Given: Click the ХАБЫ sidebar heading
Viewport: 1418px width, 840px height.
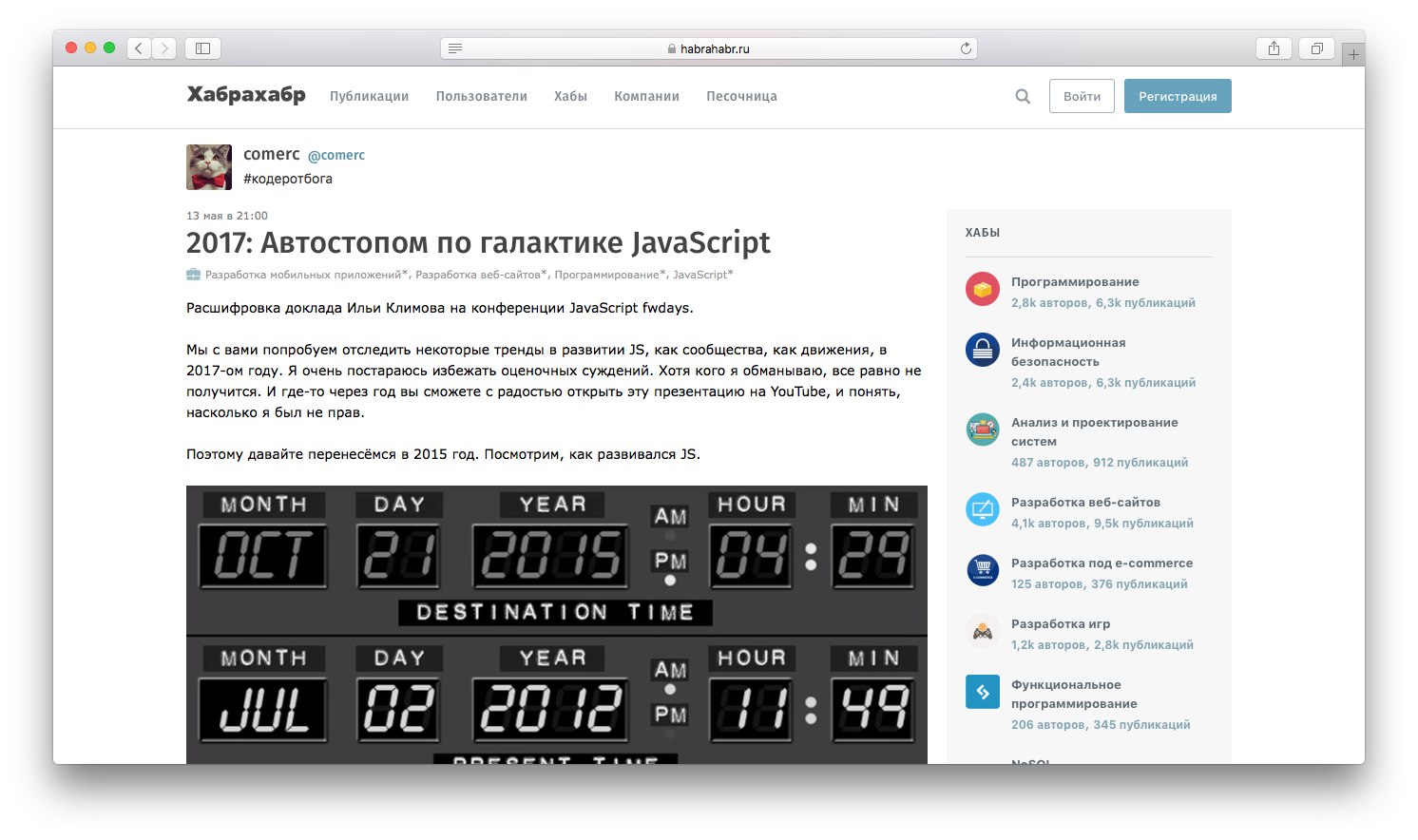Looking at the screenshot, I should tap(983, 233).
